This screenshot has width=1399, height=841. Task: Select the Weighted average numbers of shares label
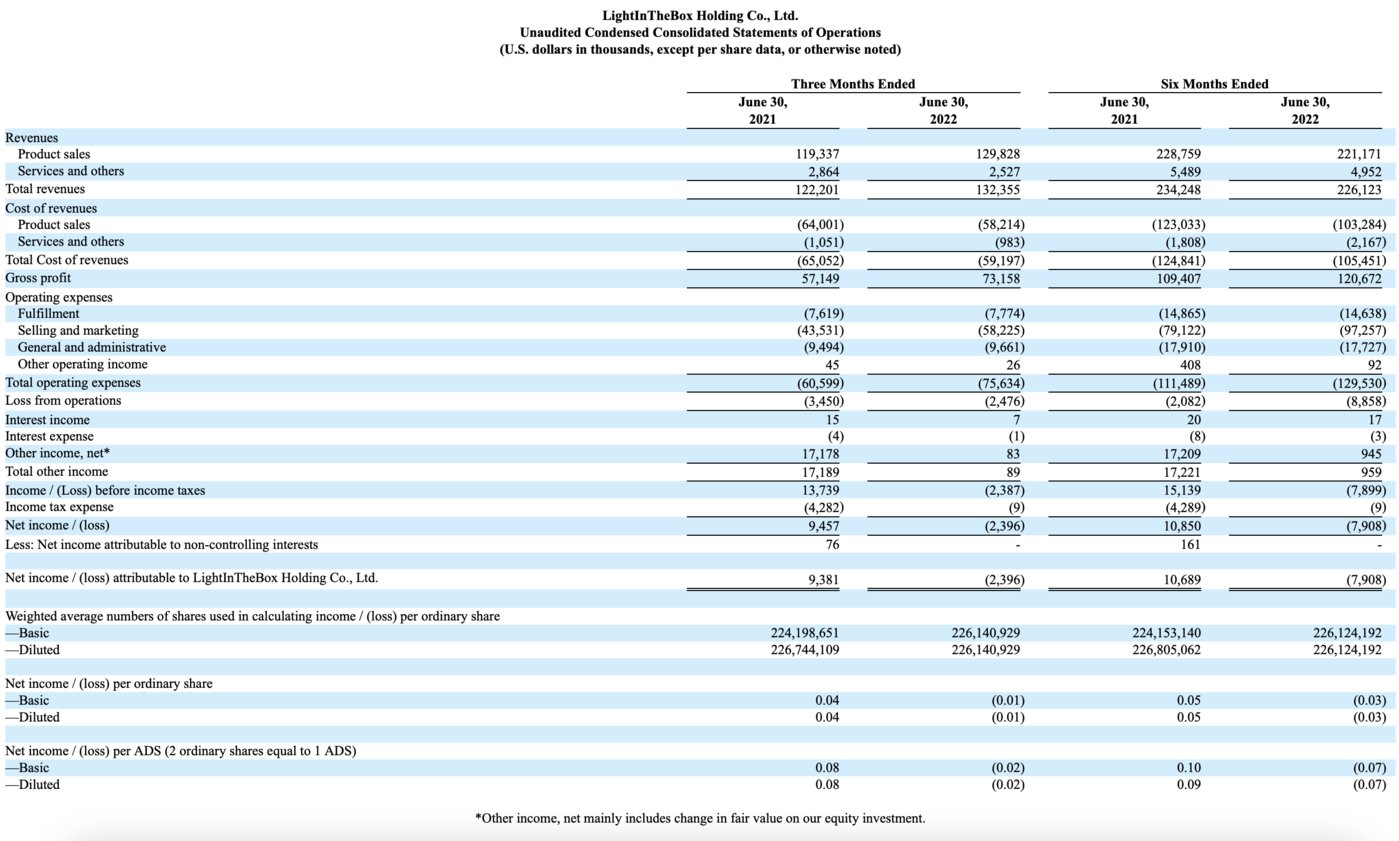253,617
